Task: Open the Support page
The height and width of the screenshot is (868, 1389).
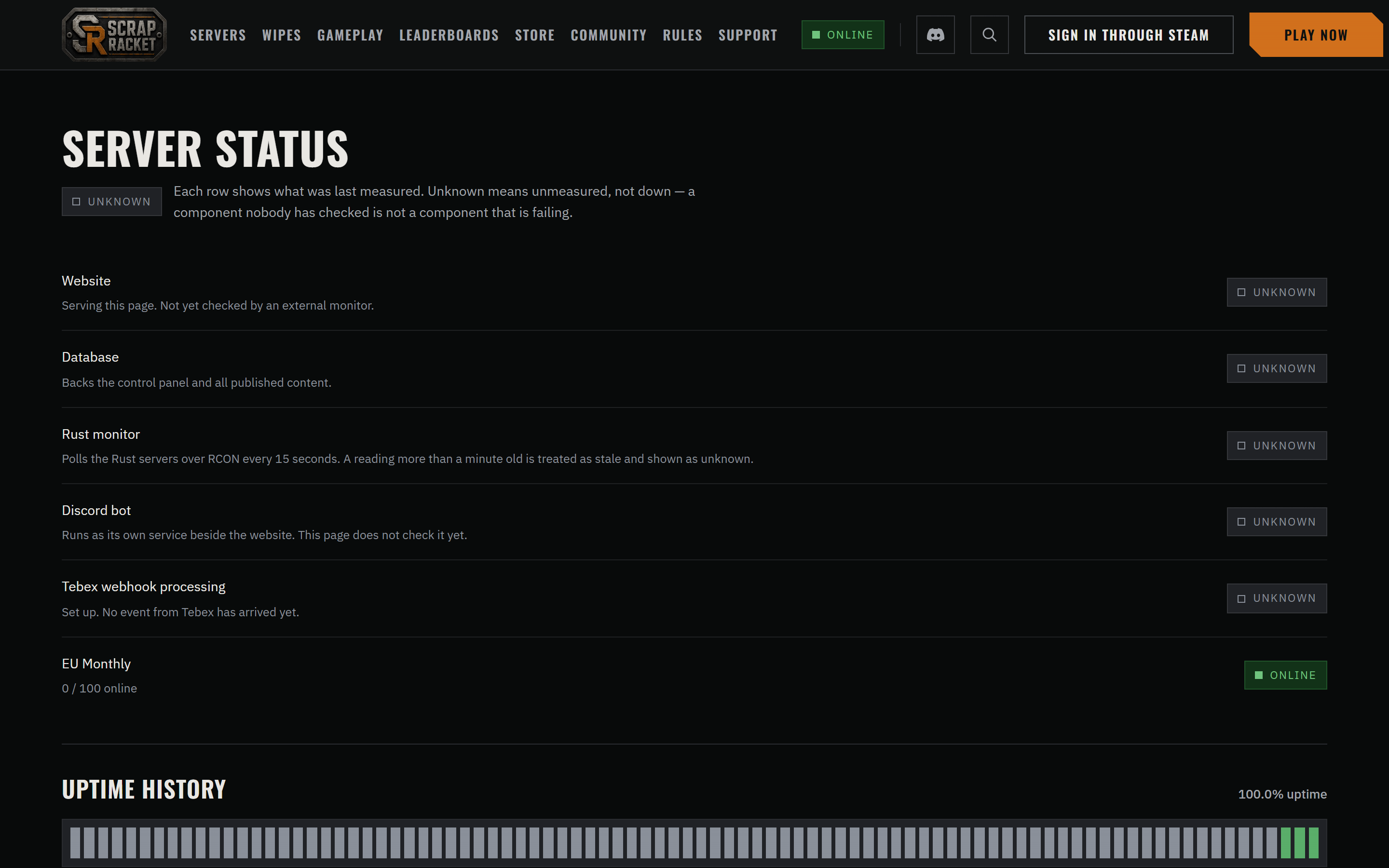Action: click(x=748, y=35)
